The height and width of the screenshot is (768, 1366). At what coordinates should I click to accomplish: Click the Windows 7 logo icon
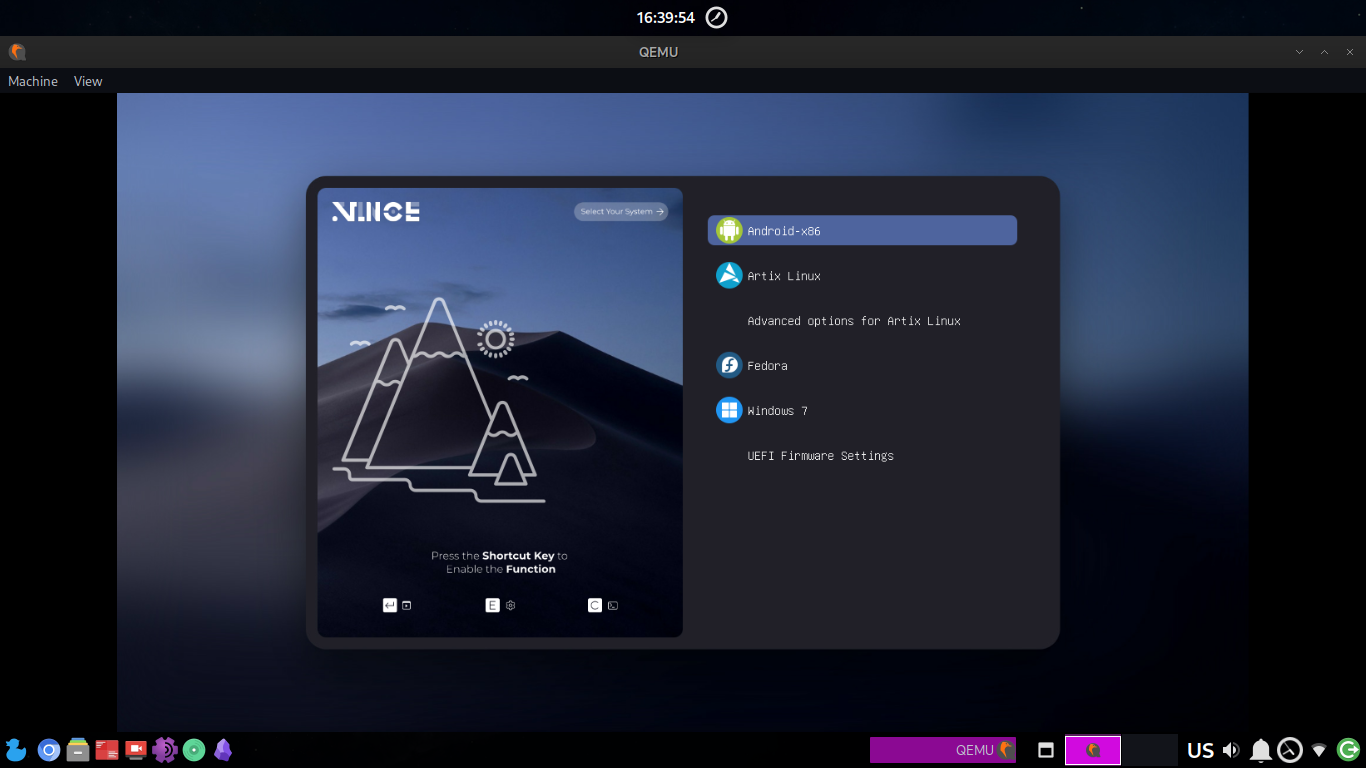pos(729,410)
